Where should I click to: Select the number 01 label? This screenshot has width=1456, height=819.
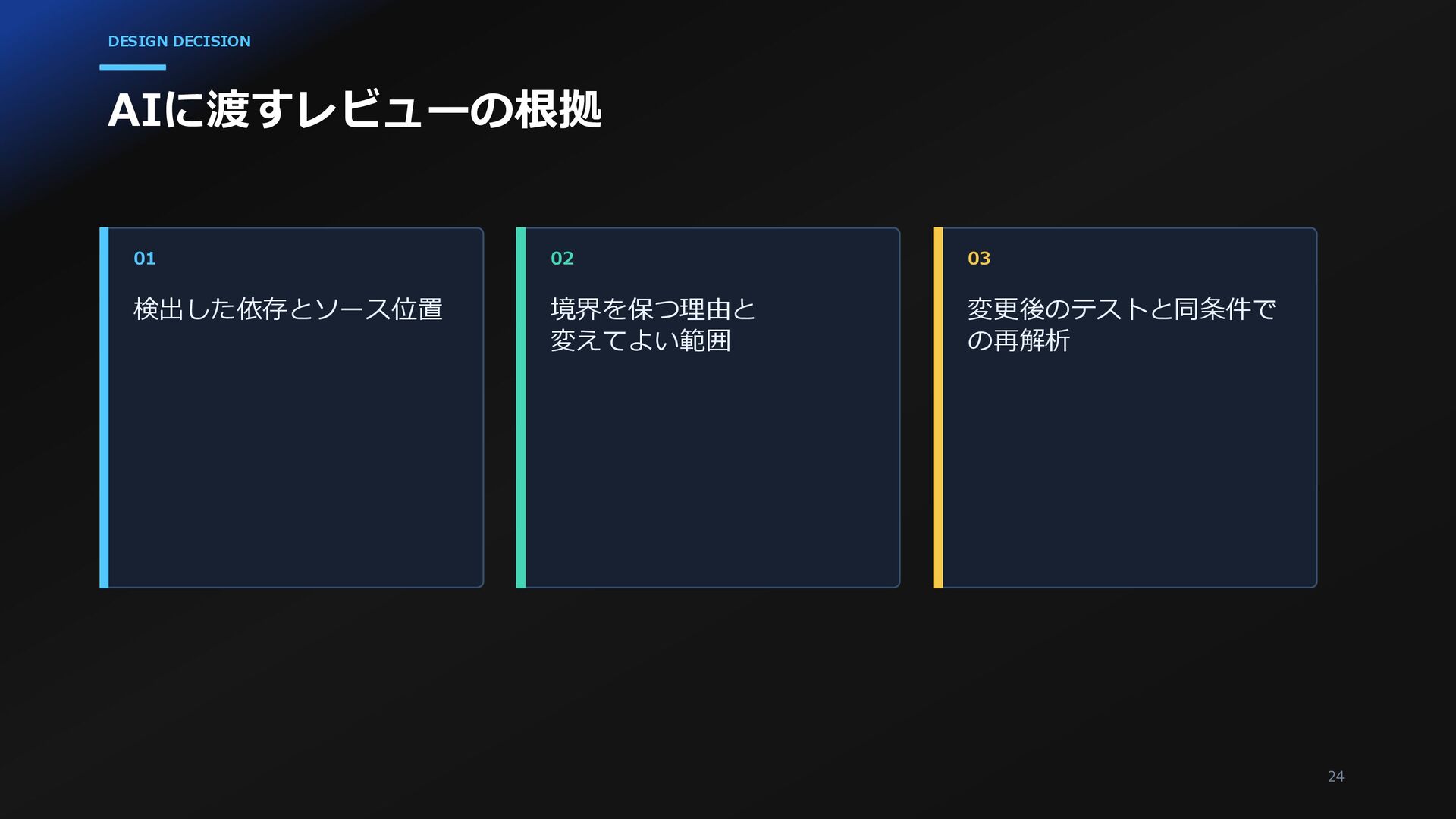[145, 259]
